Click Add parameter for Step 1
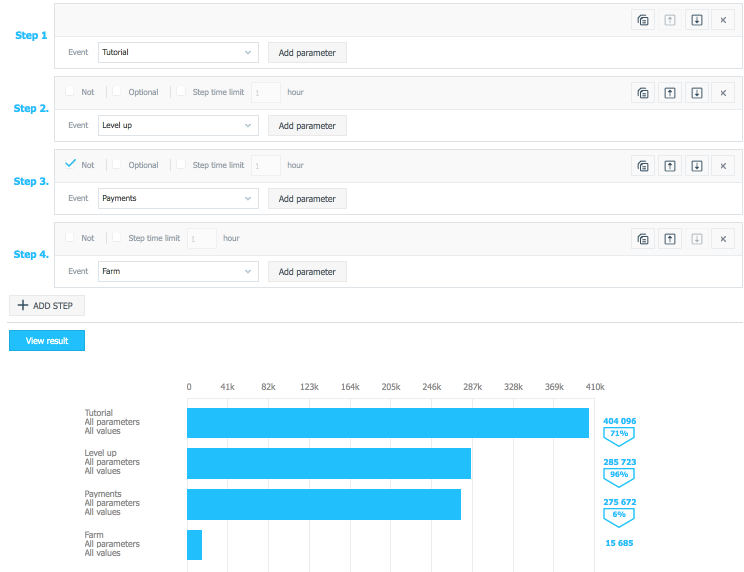744x572 pixels. (x=307, y=52)
